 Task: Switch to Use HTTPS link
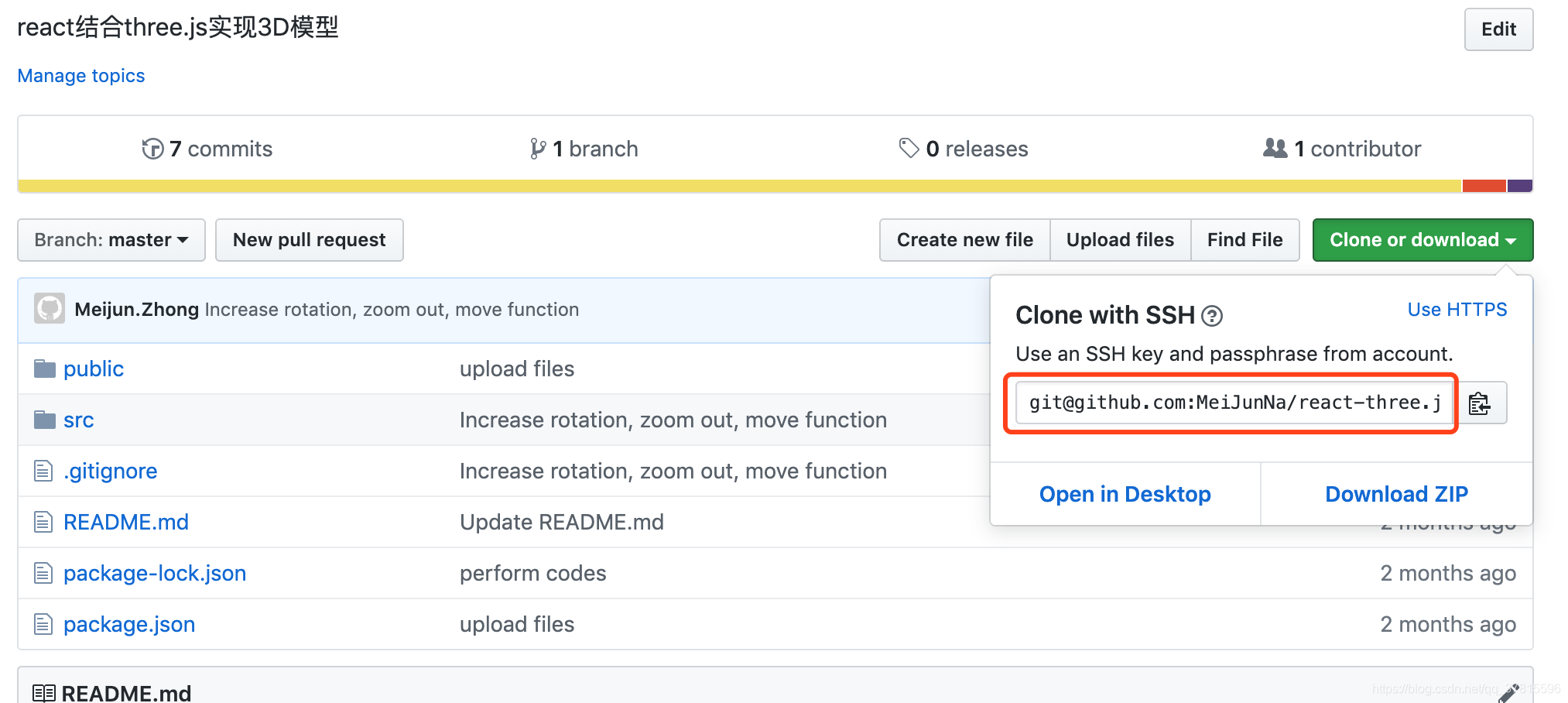pyautogui.click(x=1457, y=310)
